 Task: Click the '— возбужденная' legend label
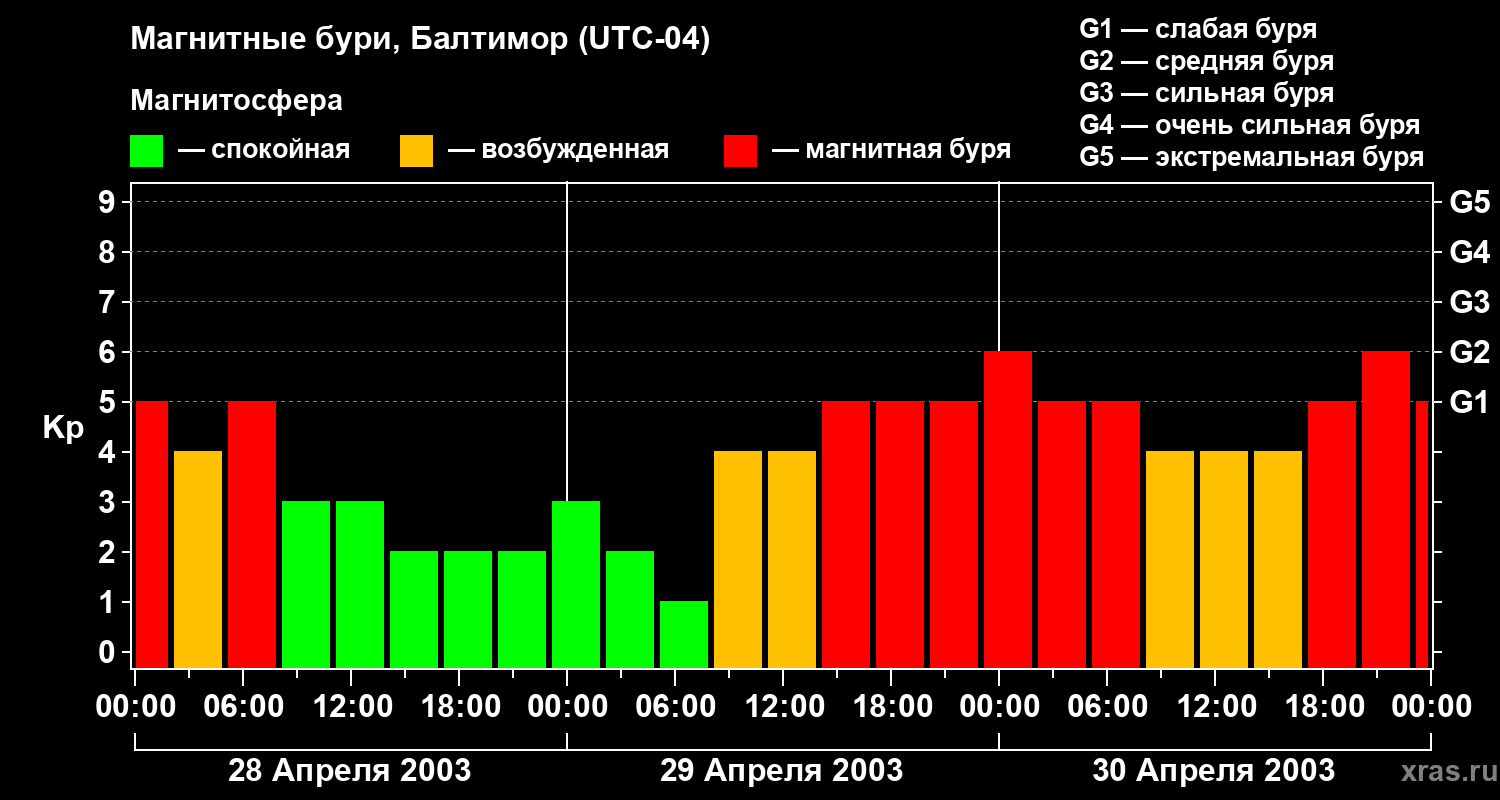558,150
